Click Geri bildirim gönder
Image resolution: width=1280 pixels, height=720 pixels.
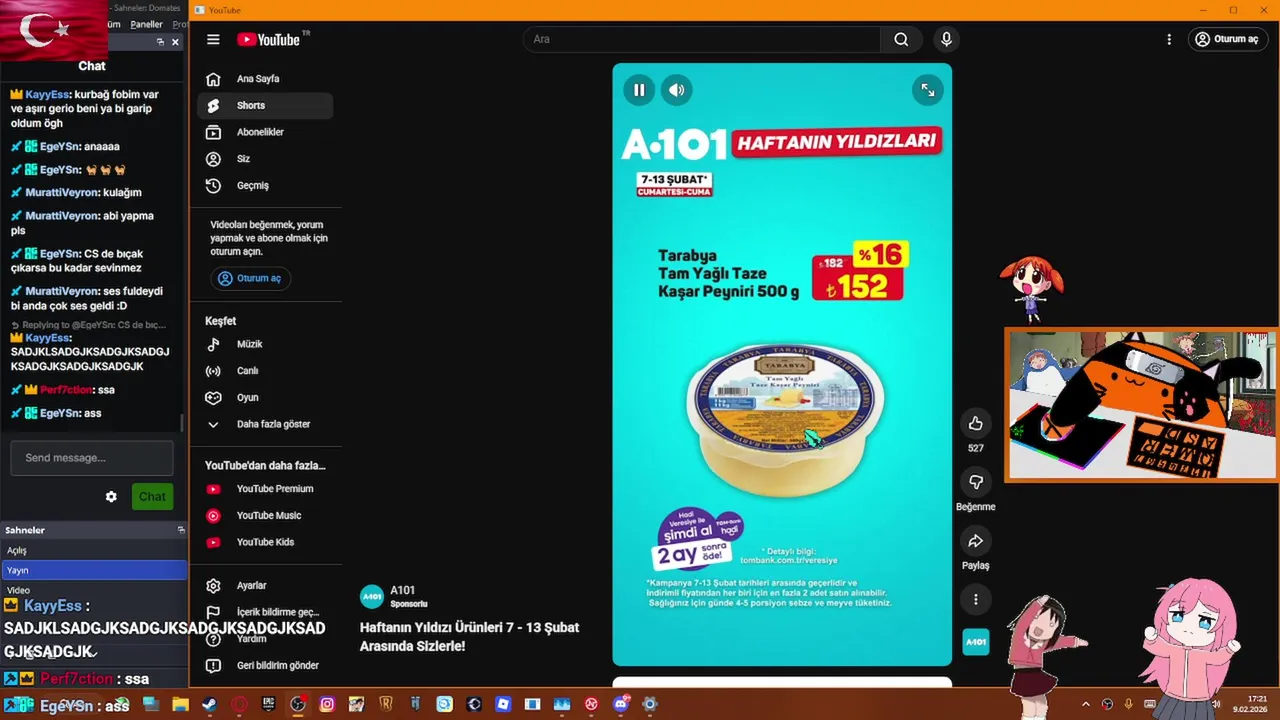(x=265, y=666)
